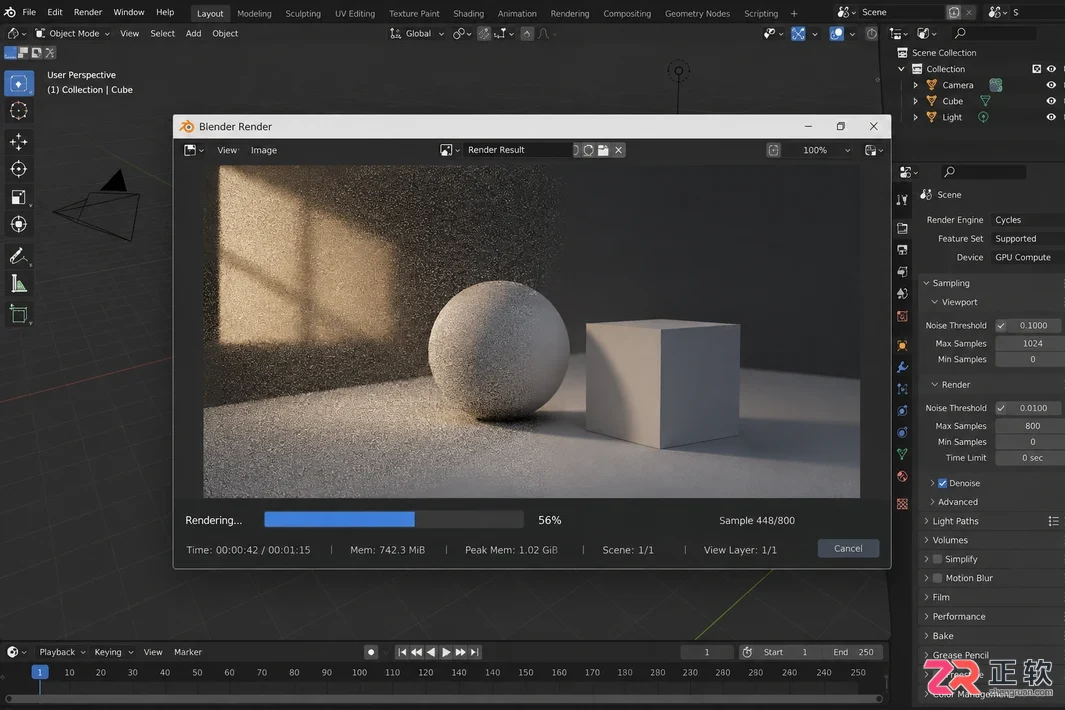Open the Tool properties tab icon
The image size is (1065, 710).
902,200
